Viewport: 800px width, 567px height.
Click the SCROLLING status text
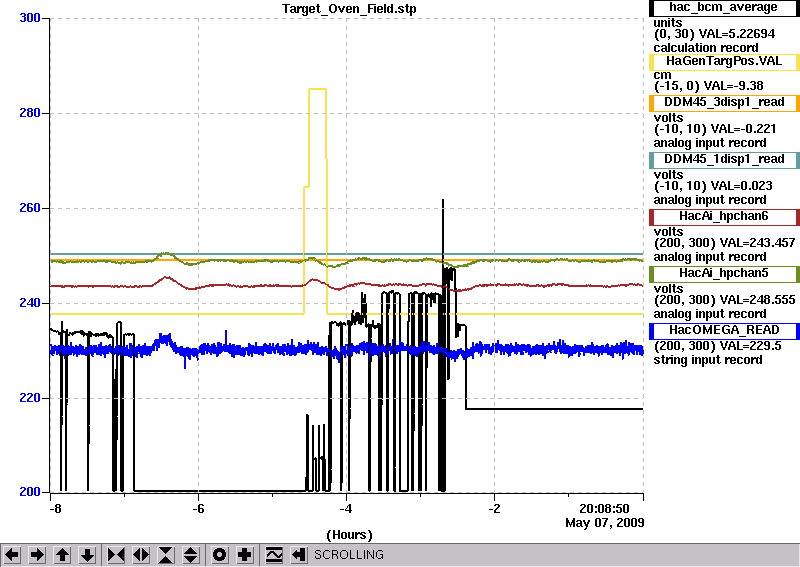[x=349, y=555]
